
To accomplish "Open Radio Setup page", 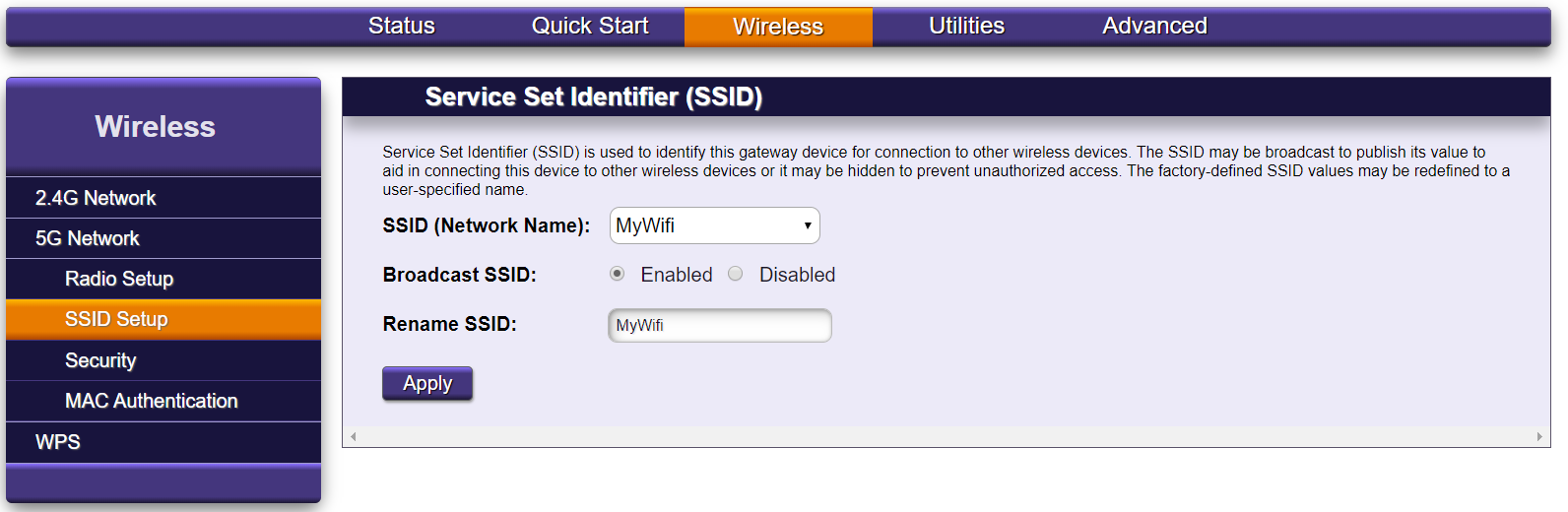I will pos(119,279).
